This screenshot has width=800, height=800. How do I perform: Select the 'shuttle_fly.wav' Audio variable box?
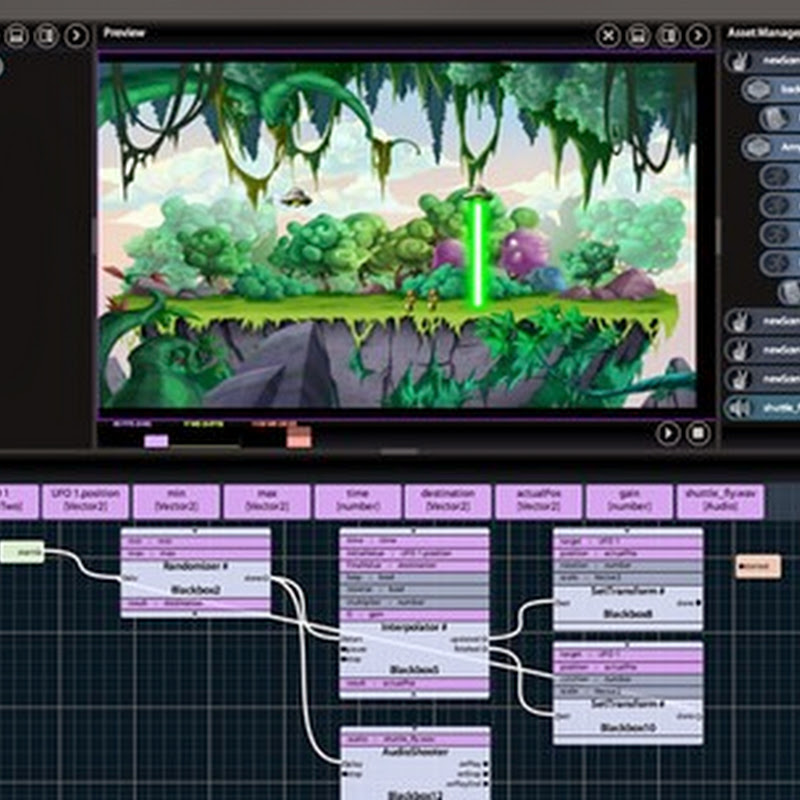click(x=720, y=501)
